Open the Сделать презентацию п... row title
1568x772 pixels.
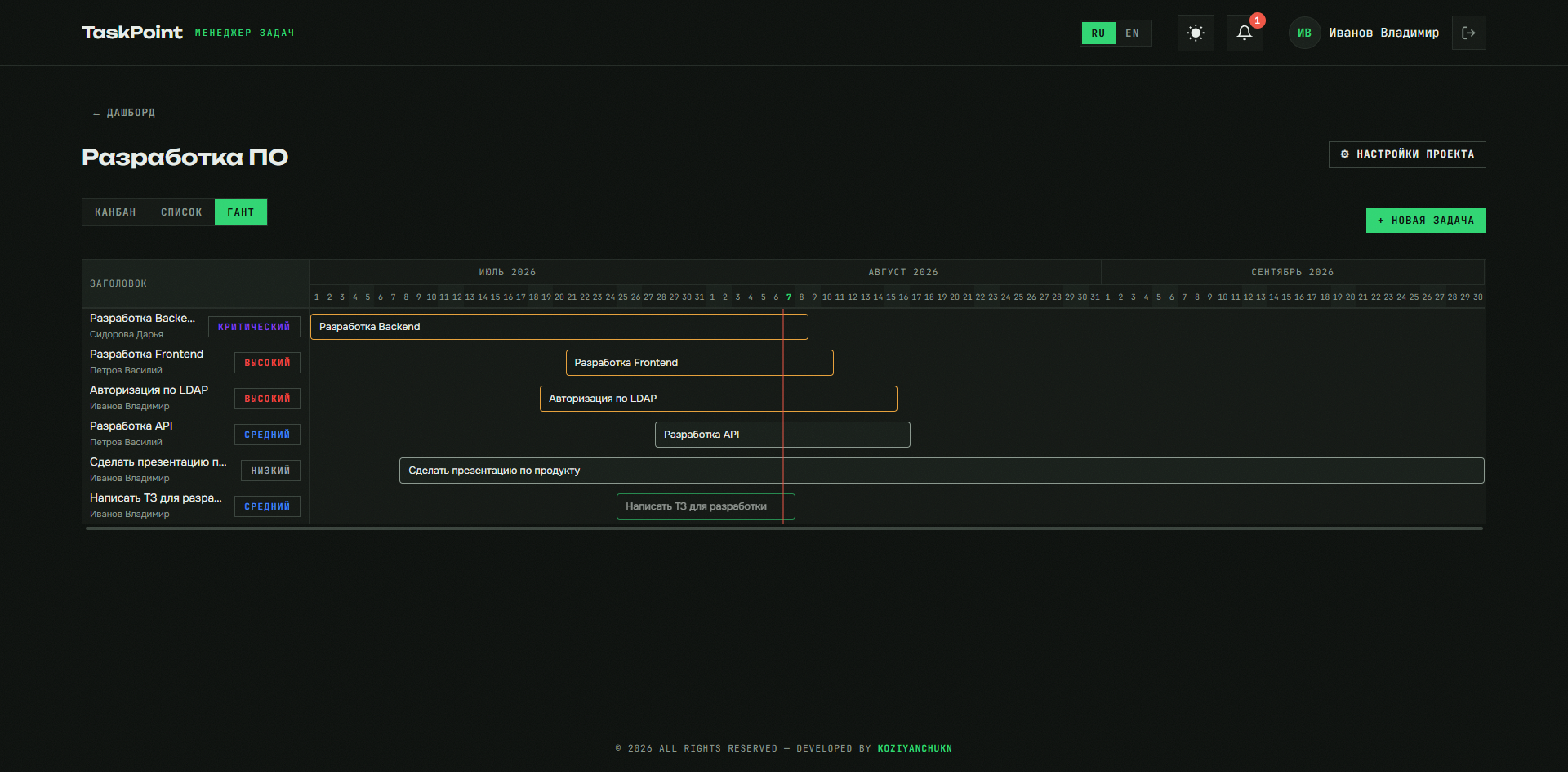(158, 462)
